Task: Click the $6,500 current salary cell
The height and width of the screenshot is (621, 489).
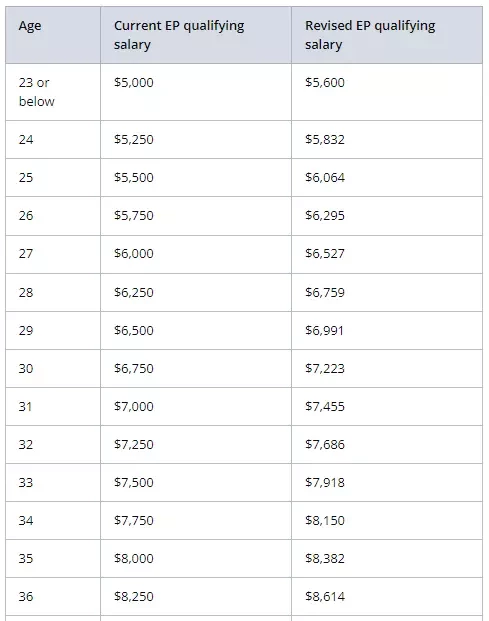Action: 196,330
